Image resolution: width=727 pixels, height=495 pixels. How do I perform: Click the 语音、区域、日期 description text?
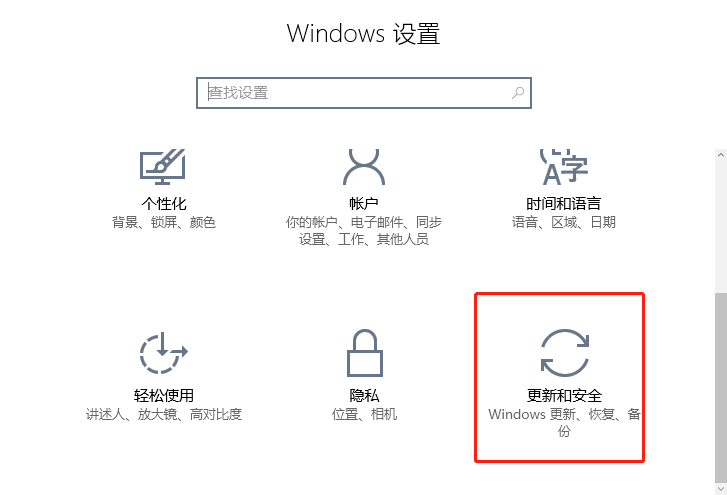point(564,222)
